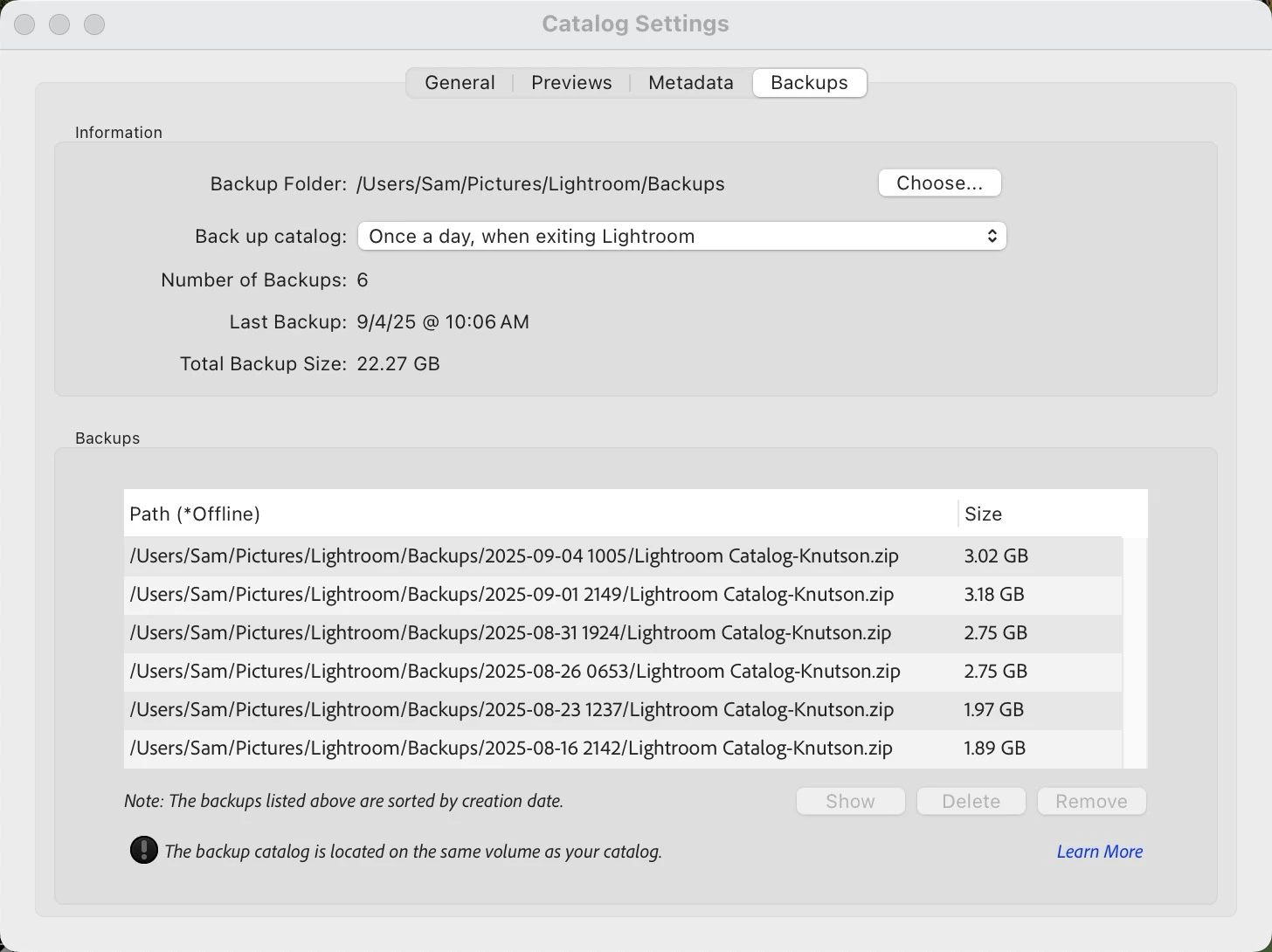Click the Last Backup value 9/4/25 @ 10:06 AM

(443, 322)
